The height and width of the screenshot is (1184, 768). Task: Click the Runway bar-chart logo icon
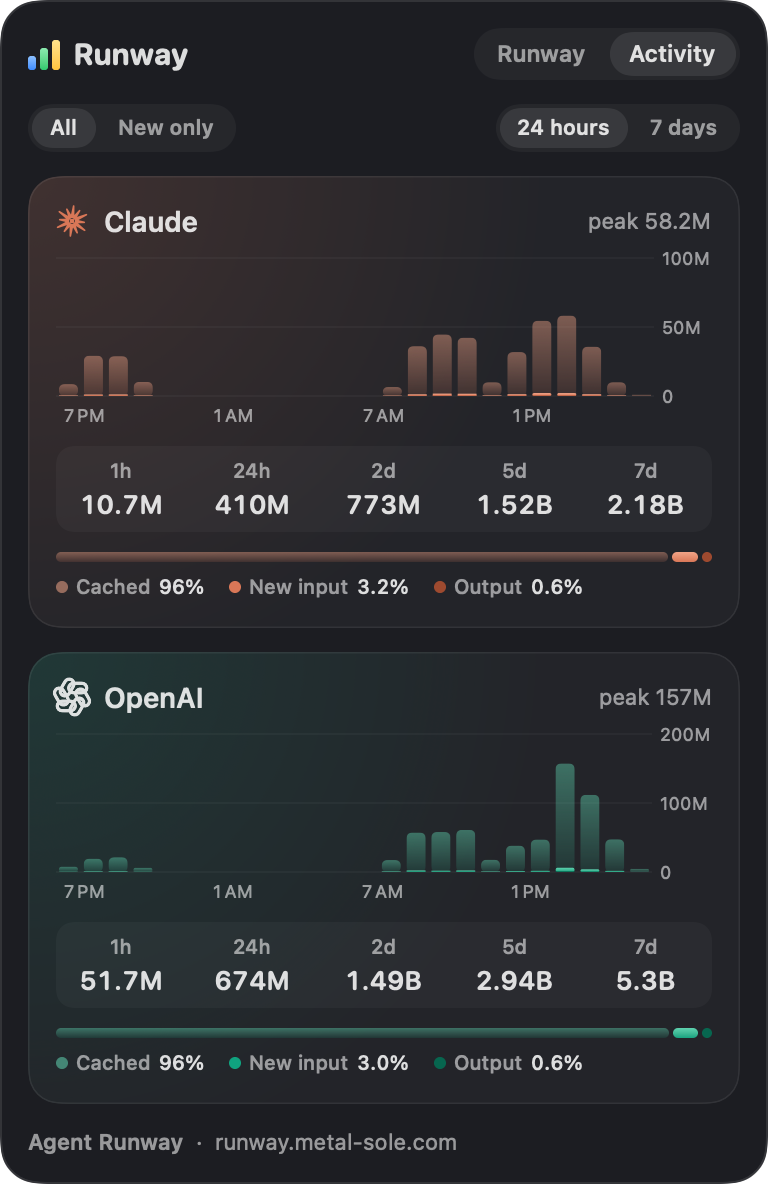coord(44,55)
